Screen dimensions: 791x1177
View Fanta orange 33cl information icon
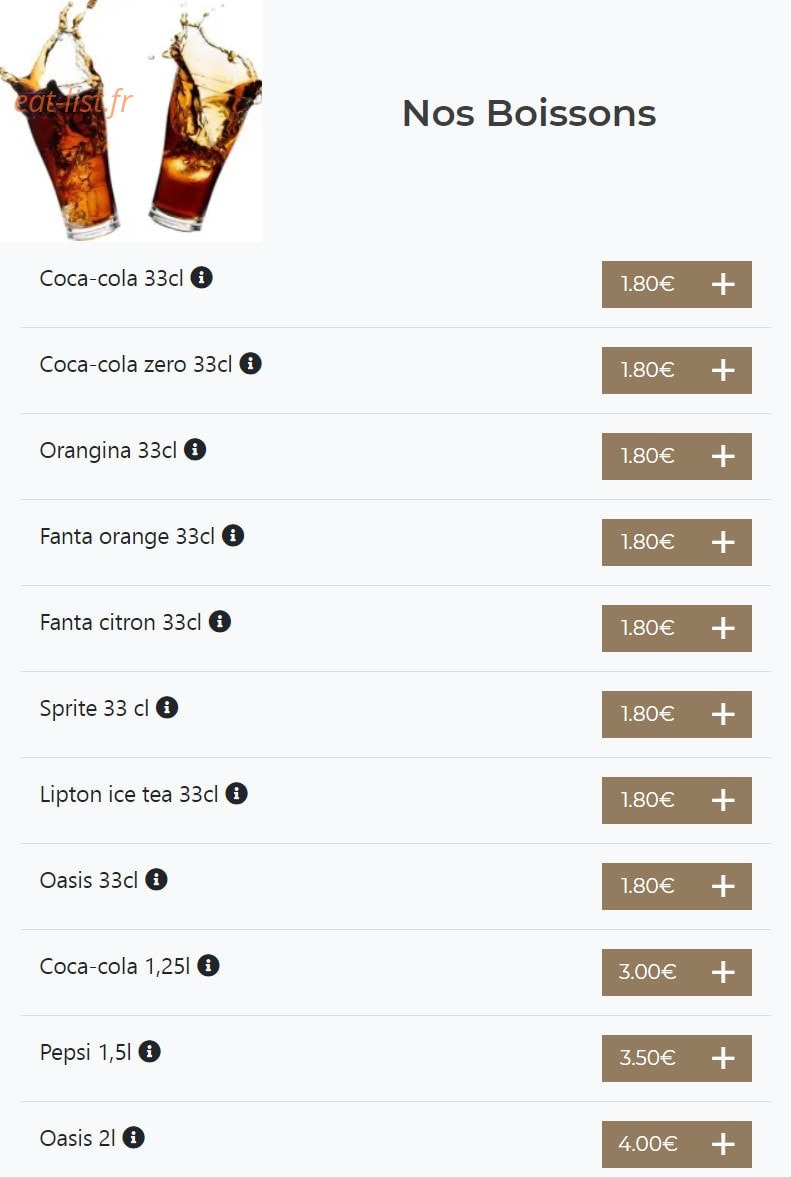pos(233,536)
